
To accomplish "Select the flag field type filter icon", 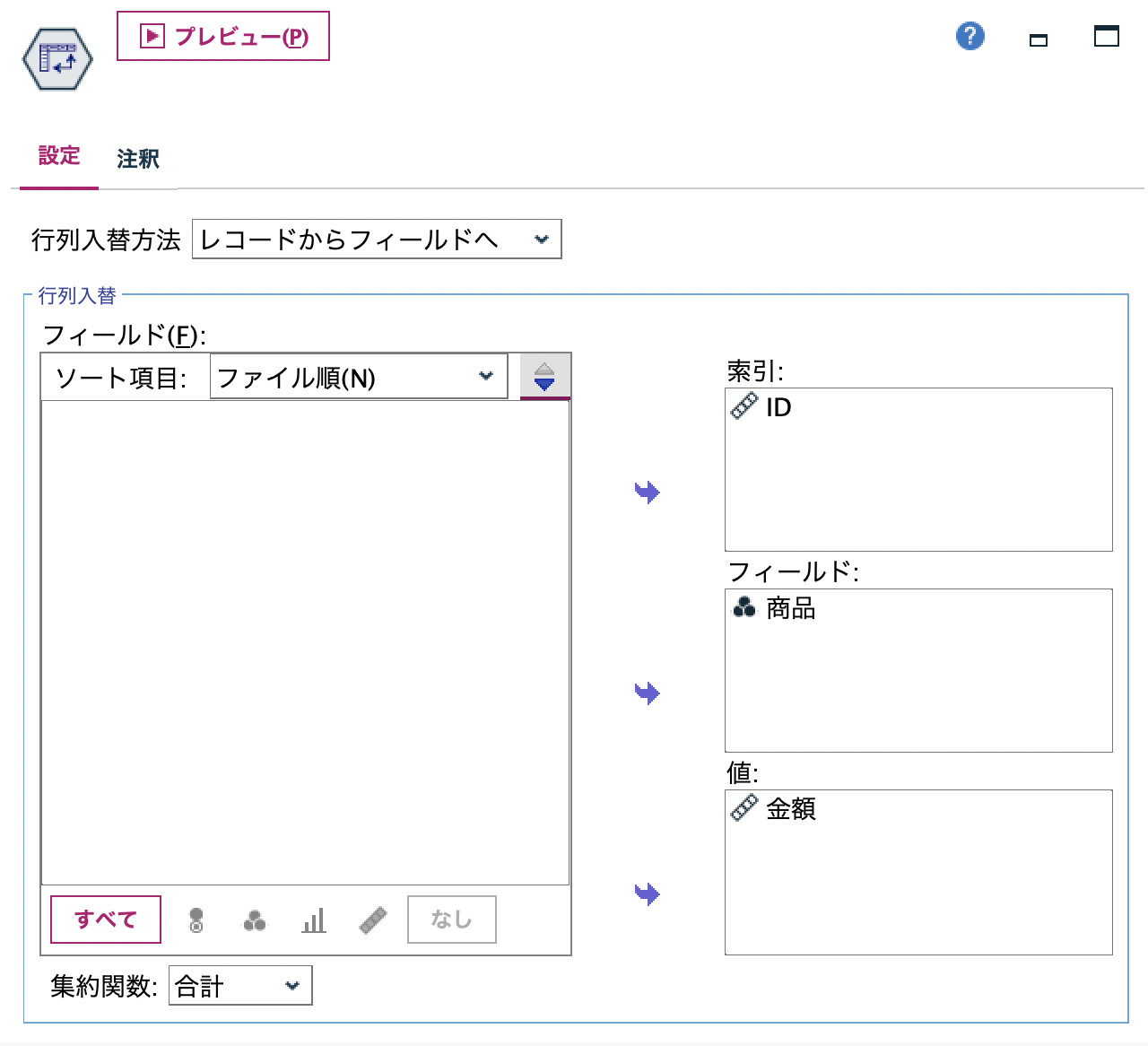I will click(196, 919).
